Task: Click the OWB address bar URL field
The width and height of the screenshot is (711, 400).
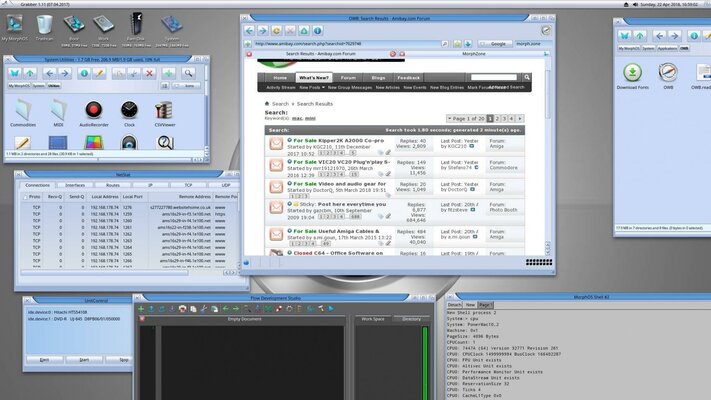Action: 347,44
